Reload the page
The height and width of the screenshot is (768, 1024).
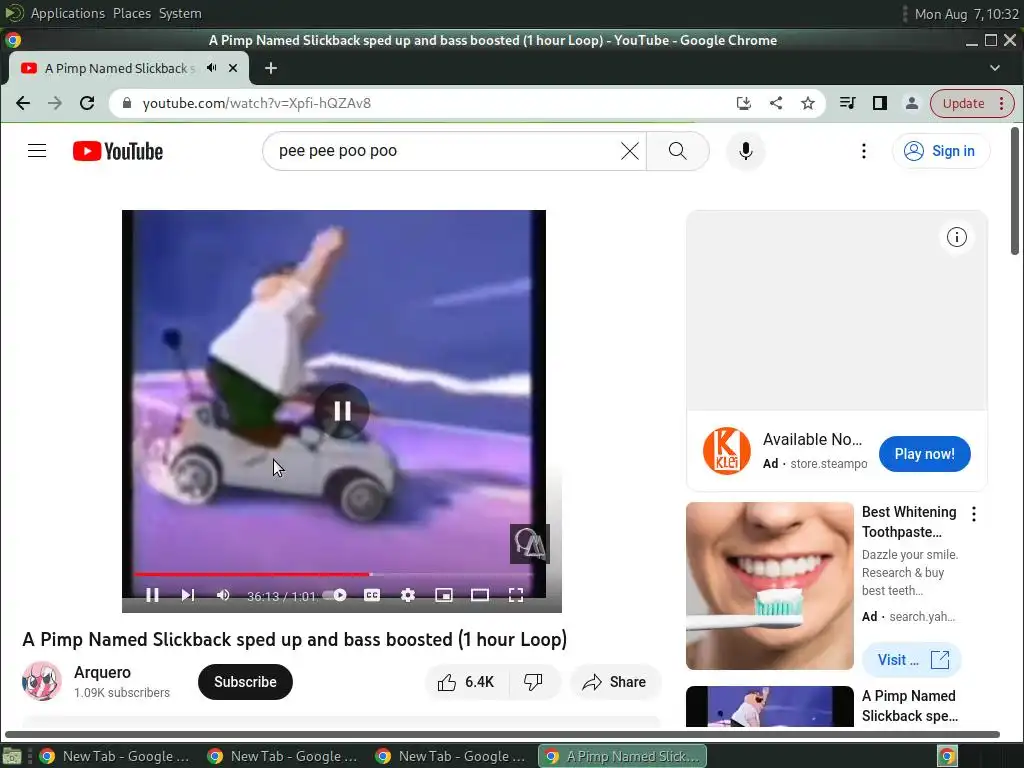87,103
